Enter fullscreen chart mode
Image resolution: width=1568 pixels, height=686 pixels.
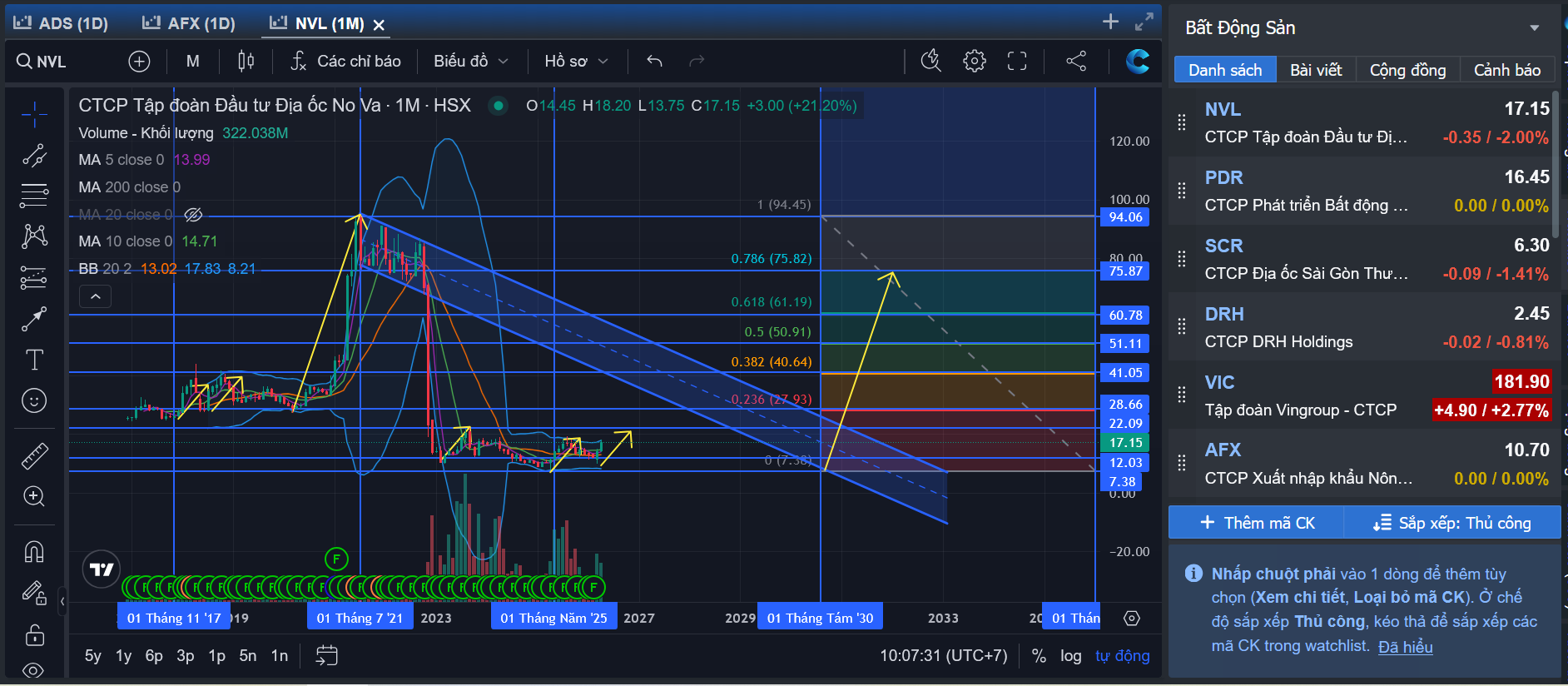click(x=1017, y=61)
